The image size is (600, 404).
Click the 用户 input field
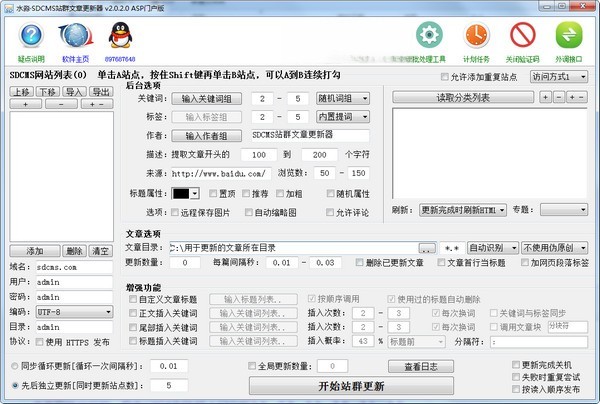point(74,282)
